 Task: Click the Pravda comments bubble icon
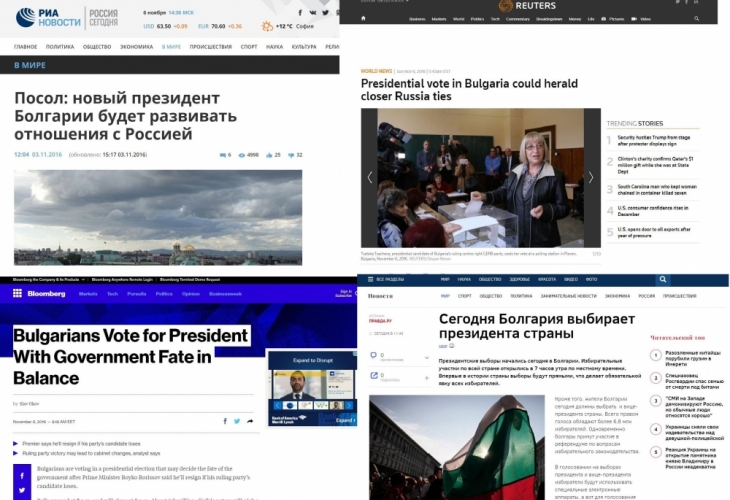[373, 356]
